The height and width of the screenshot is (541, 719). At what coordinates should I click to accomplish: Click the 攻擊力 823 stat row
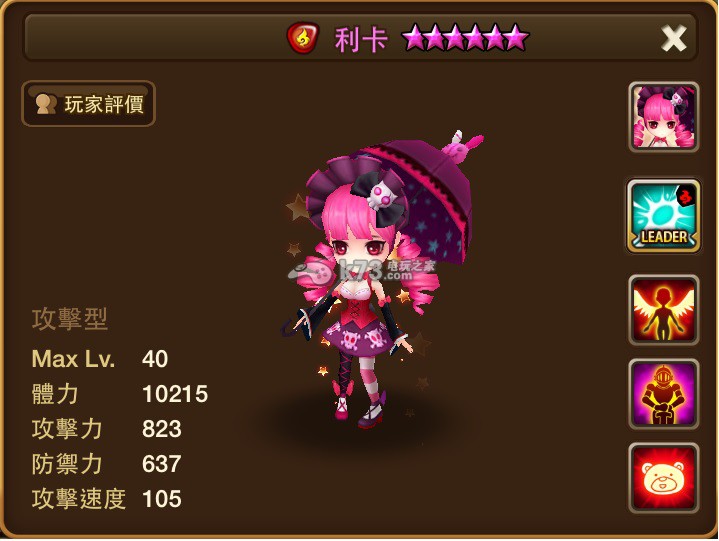(x=107, y=429)
